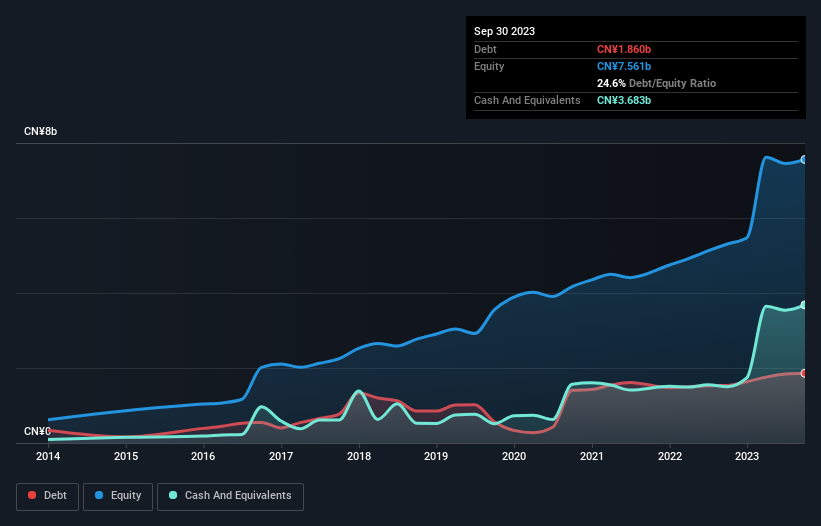This screenshot has height=526, width=821.
Task: Click the red Debt legend dot
Action: pyautogui.click(x=32, y=495)
